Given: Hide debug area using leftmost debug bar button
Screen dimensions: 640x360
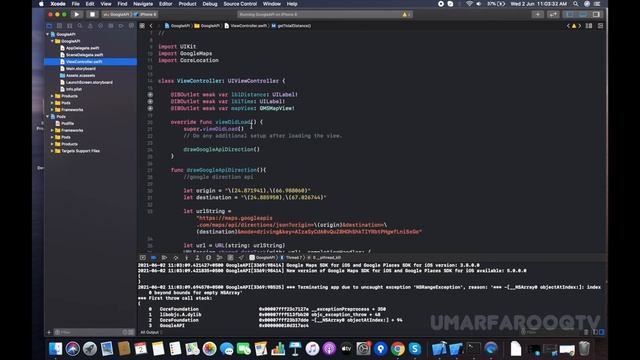Looking at the screenshot, I should [x=142, y=258].
